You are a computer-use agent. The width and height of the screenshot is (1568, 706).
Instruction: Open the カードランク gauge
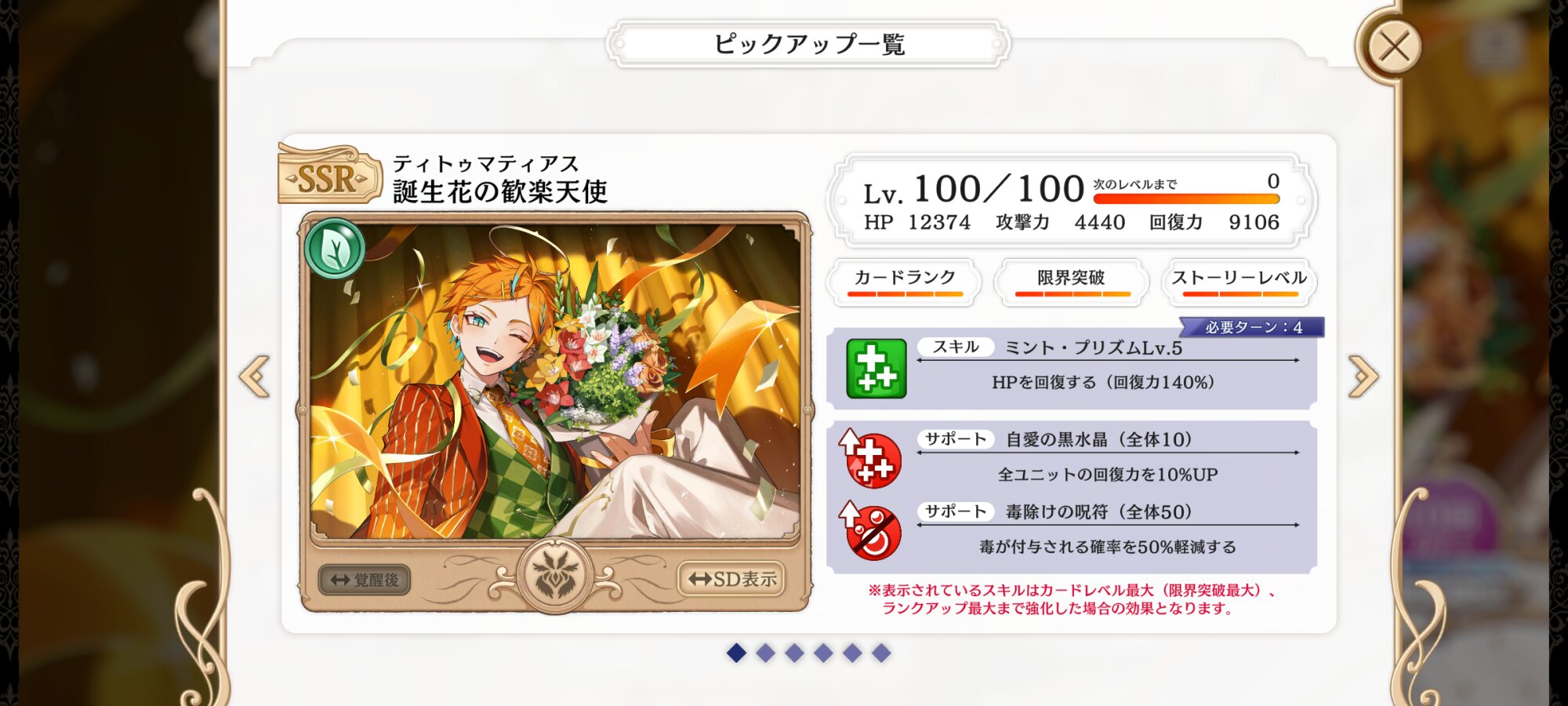[905, 282]
